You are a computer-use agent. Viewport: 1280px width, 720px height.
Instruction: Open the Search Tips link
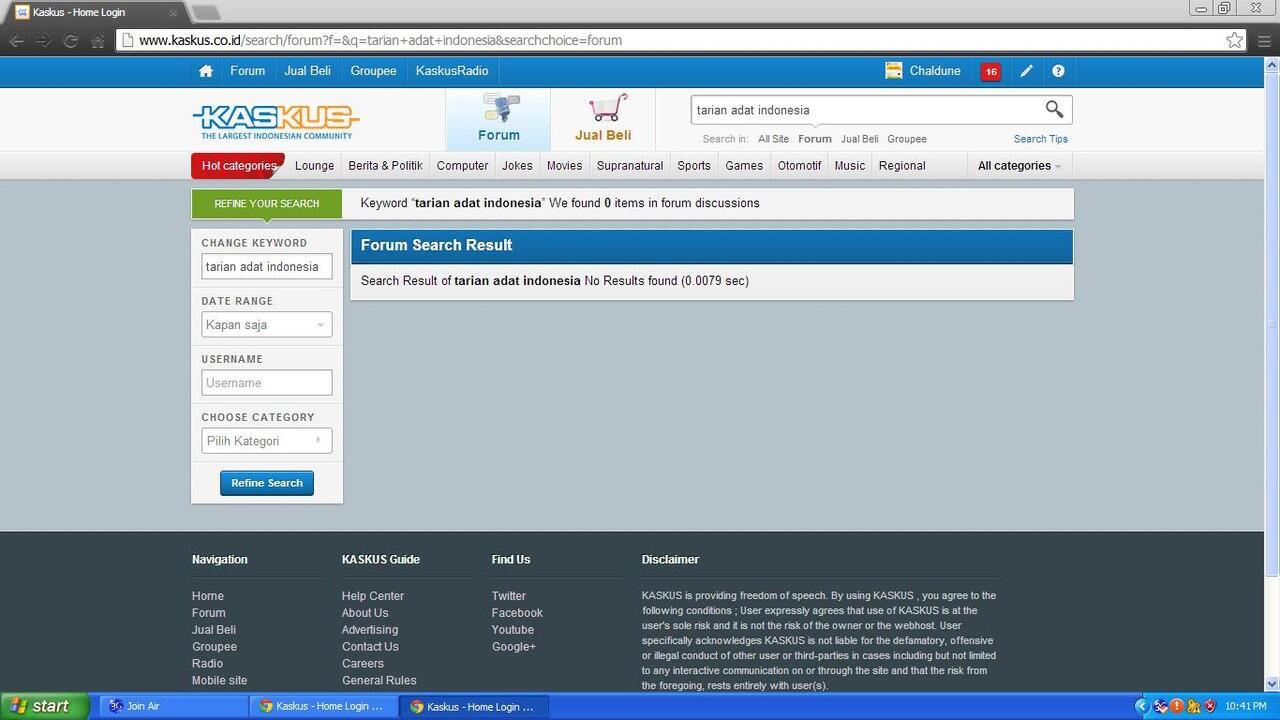(x=1040, y=139)
